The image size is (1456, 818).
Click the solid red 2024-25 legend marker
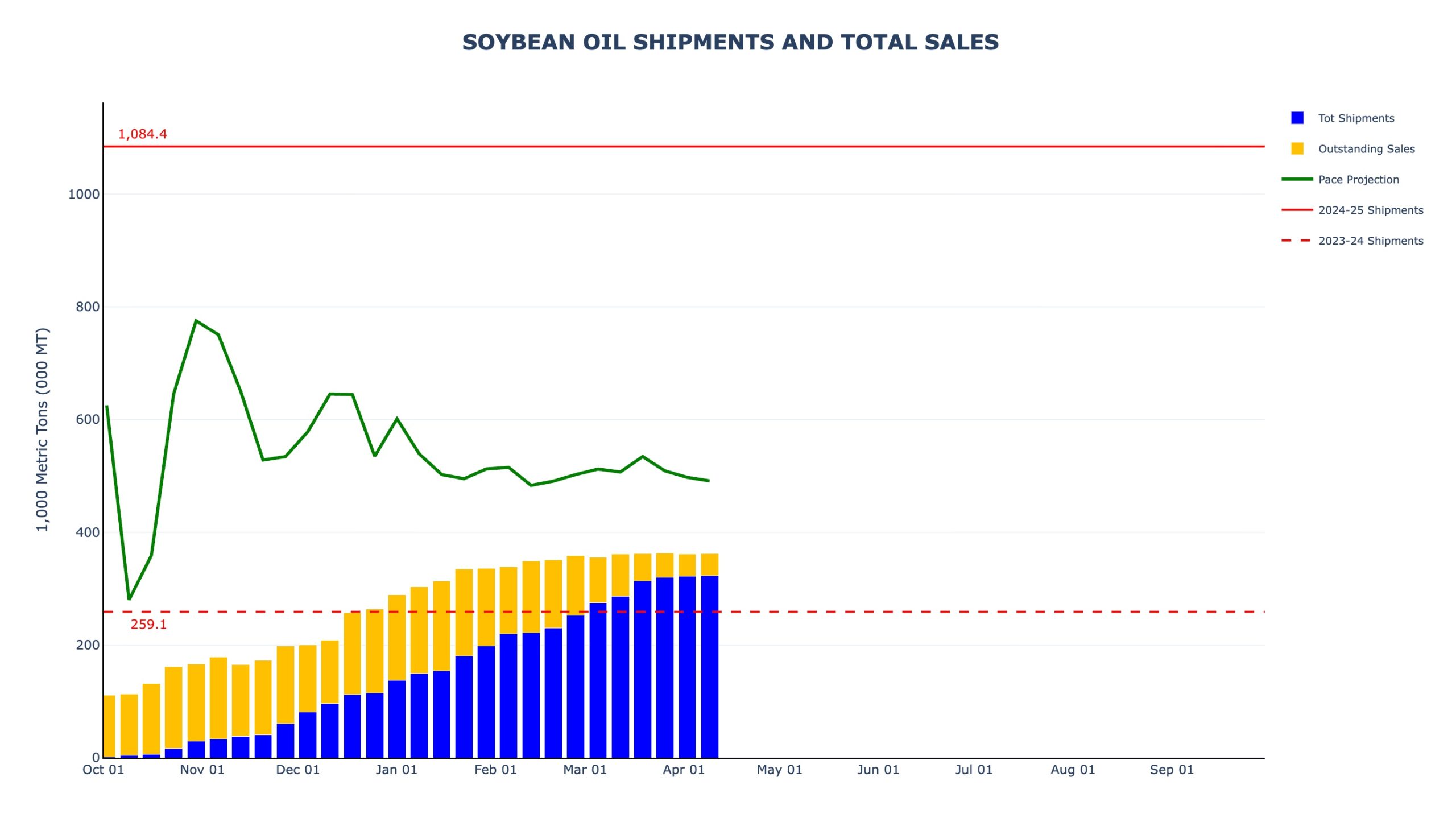[x=1297, y=210]
